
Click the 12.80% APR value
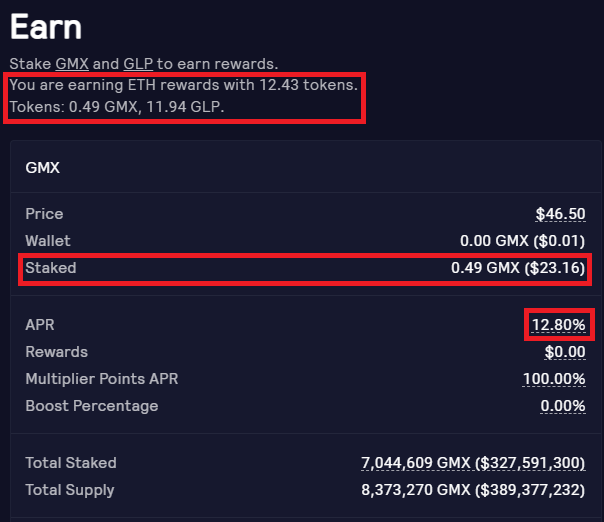point(559,325)
